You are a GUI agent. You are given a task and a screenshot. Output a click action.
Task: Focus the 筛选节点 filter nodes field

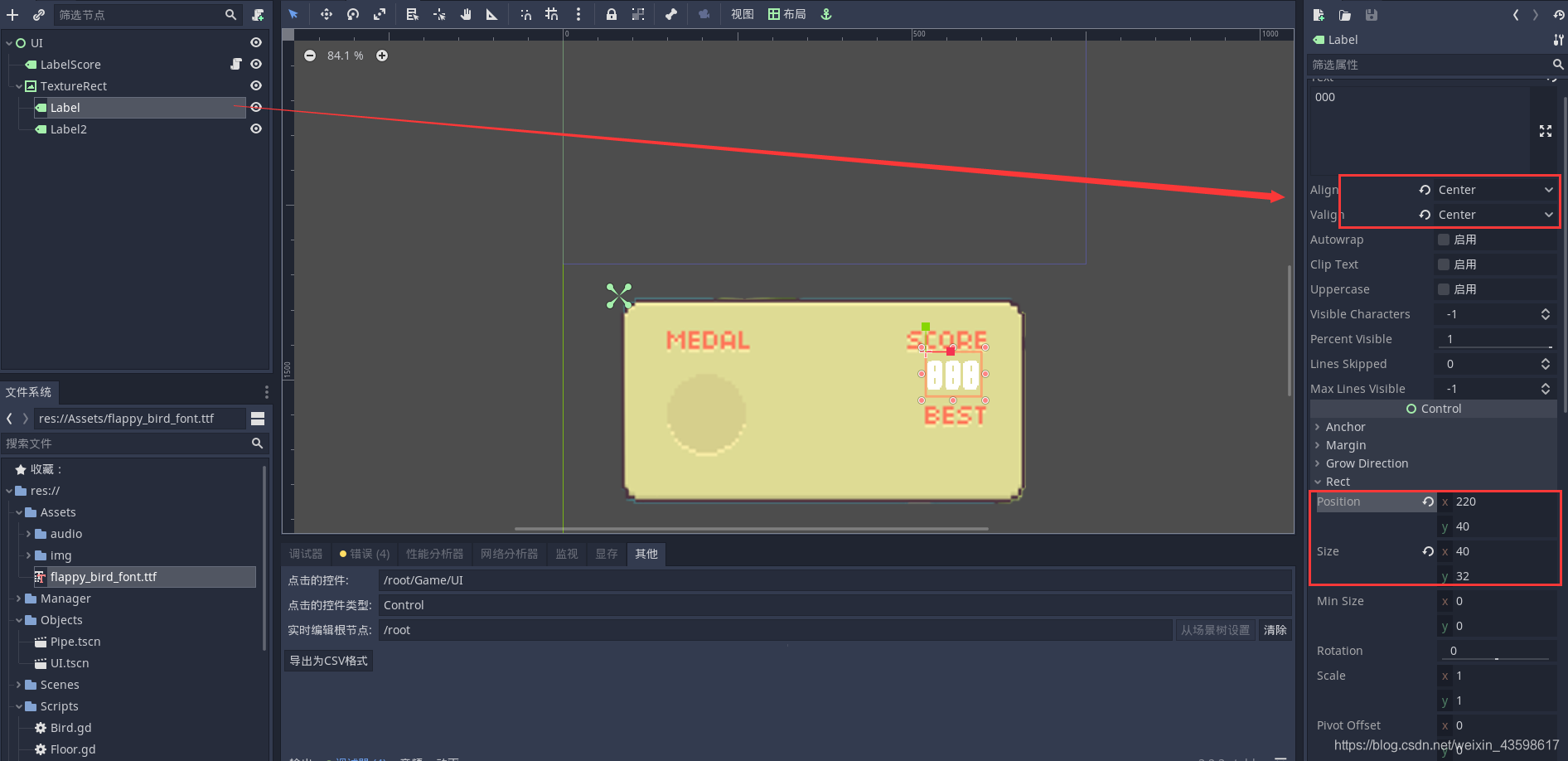pos(148,15)
